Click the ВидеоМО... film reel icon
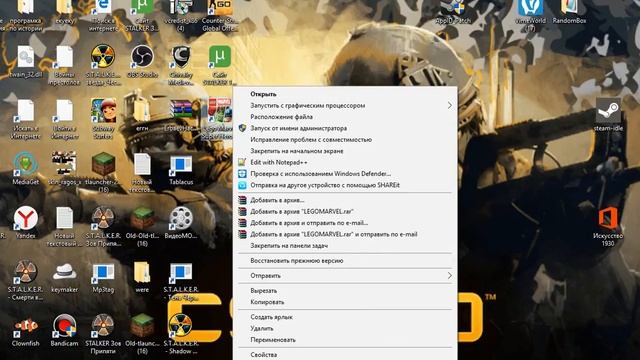Viewport: 640px width, 360px height. 181,218
